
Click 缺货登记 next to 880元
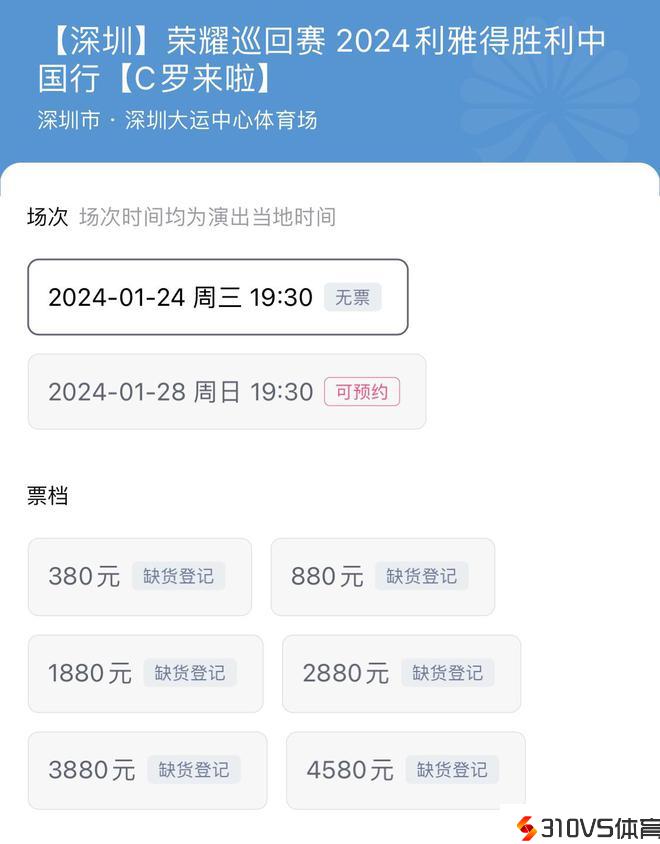(x=421, y=576)
